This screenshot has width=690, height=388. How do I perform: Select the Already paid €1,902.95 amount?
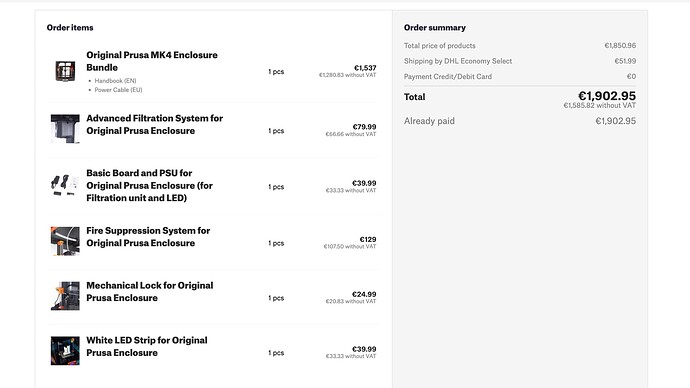point(616,121)
